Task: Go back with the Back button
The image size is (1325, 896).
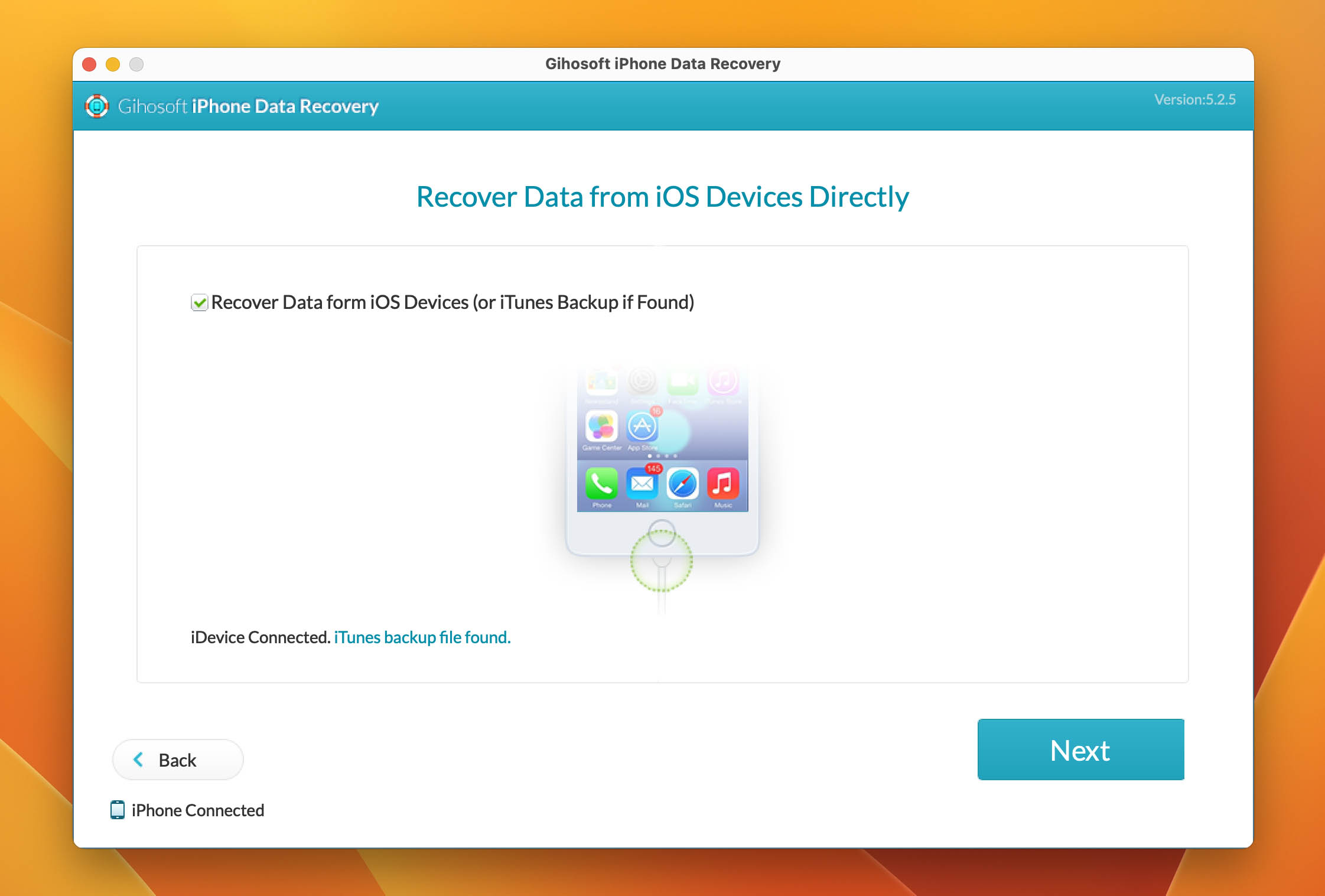Action: [178, 760]
